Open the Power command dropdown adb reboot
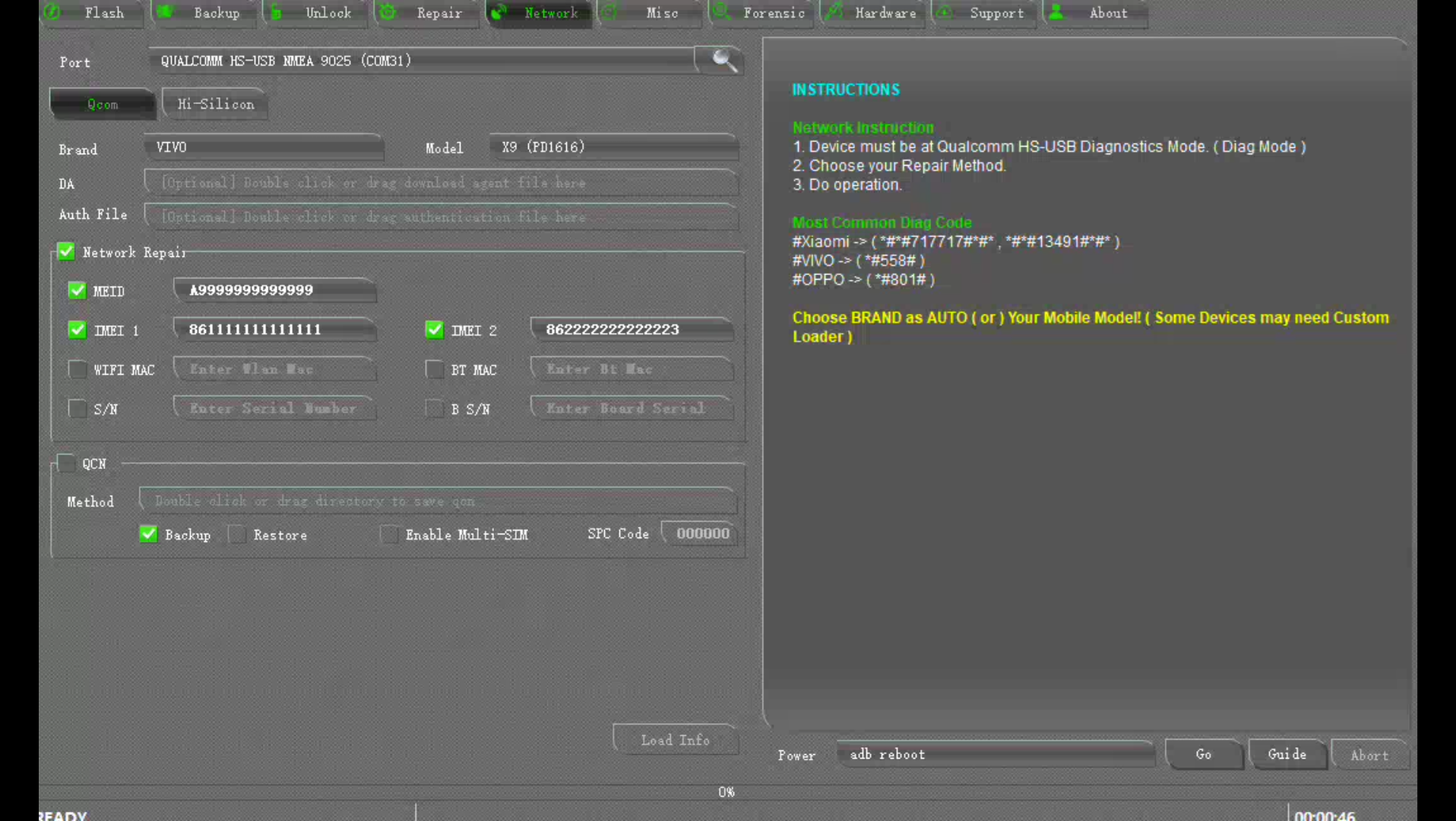 995,754
